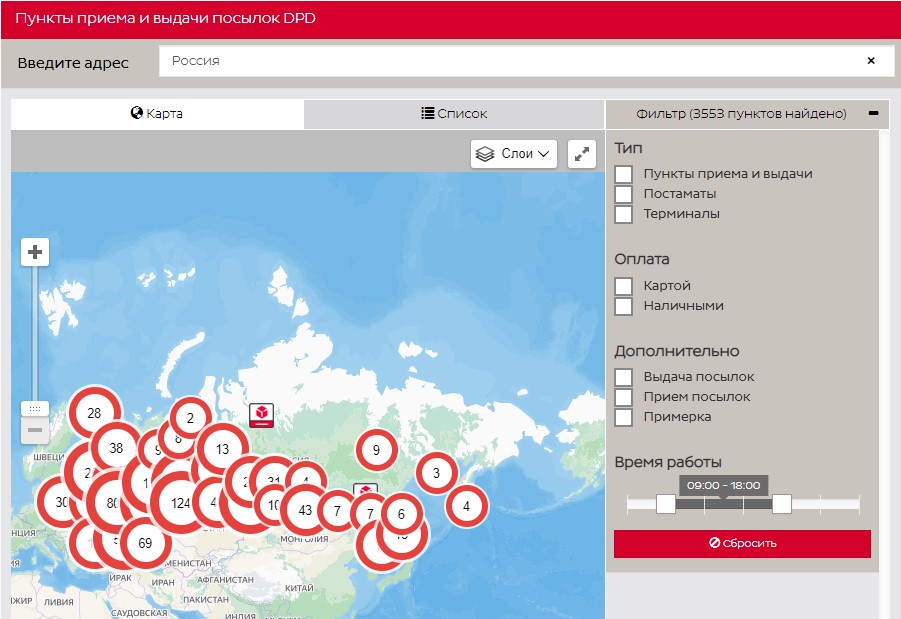Click the DPD terminal marker in northern Siberia

(261, 415)
